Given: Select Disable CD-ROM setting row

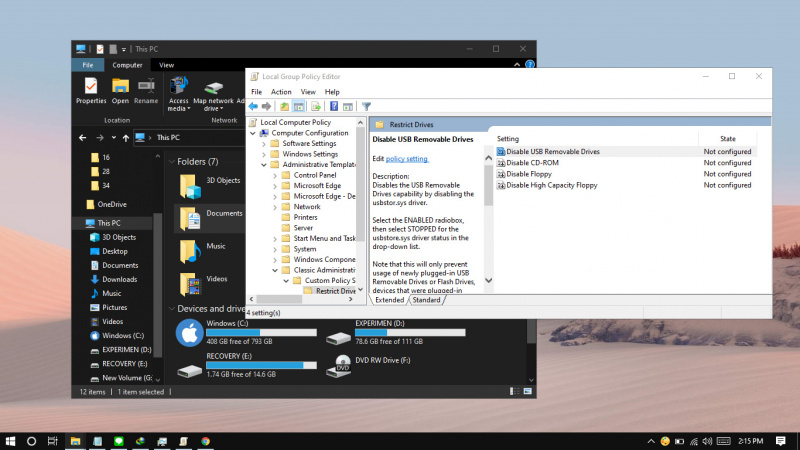Looking at the screenshot, I should pos(626,163).
